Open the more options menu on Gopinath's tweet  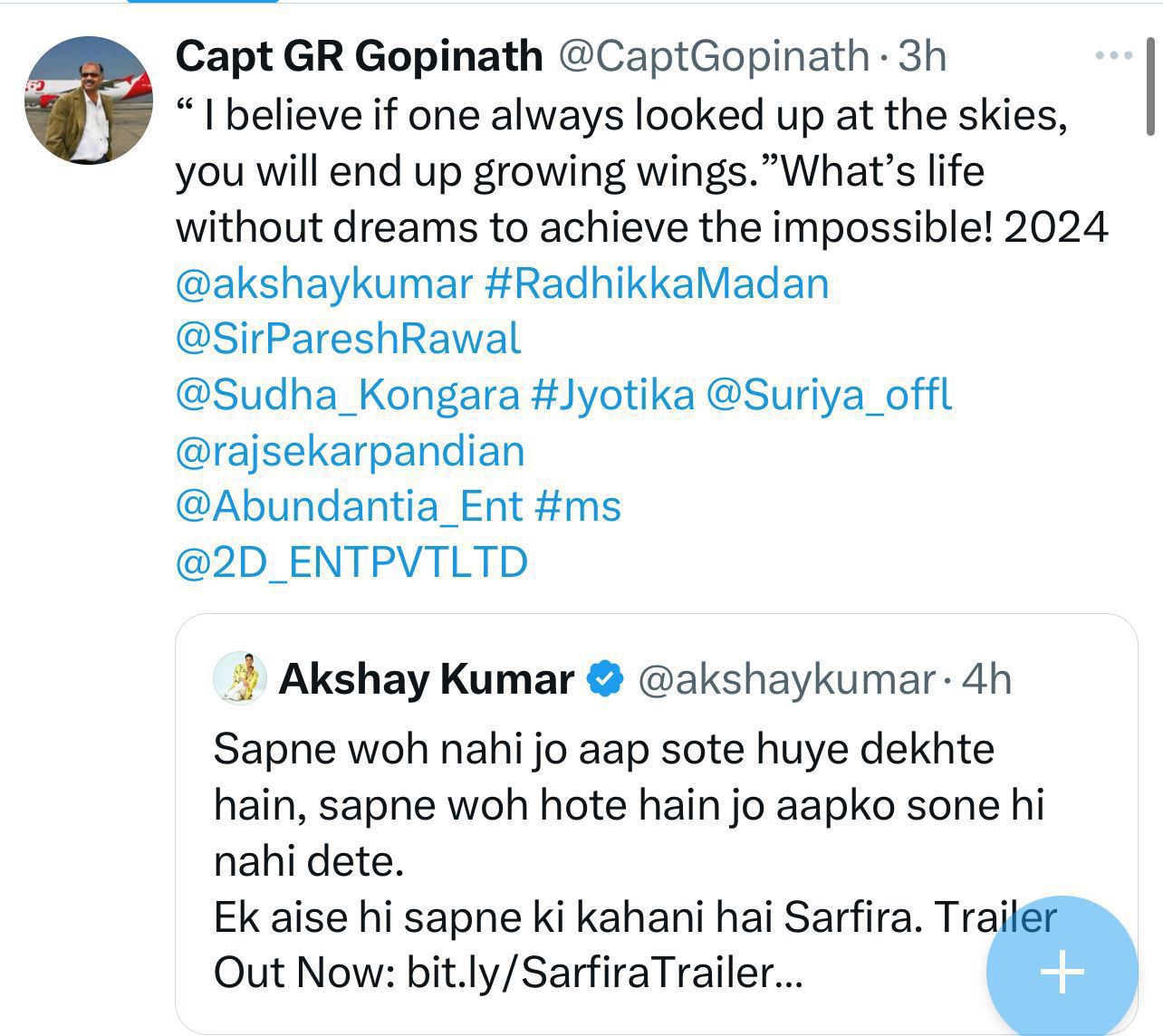click(1112, 54)
